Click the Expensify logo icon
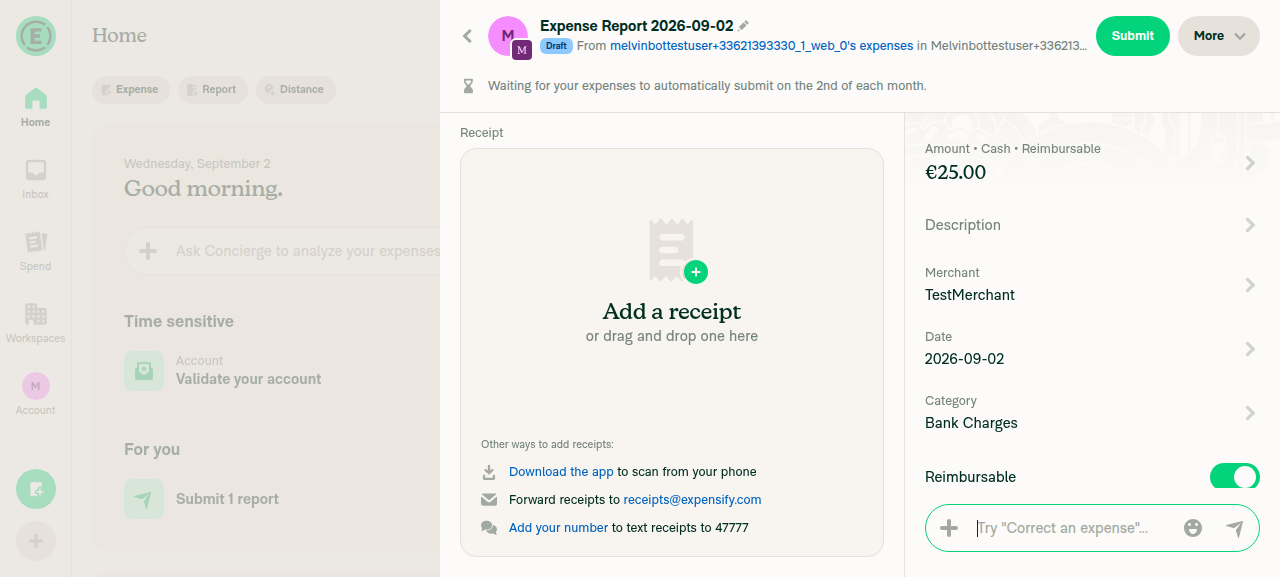Image resolution: width=1280 pixels, height=577 pixels. pyautogui.click(x=35, y=36)
